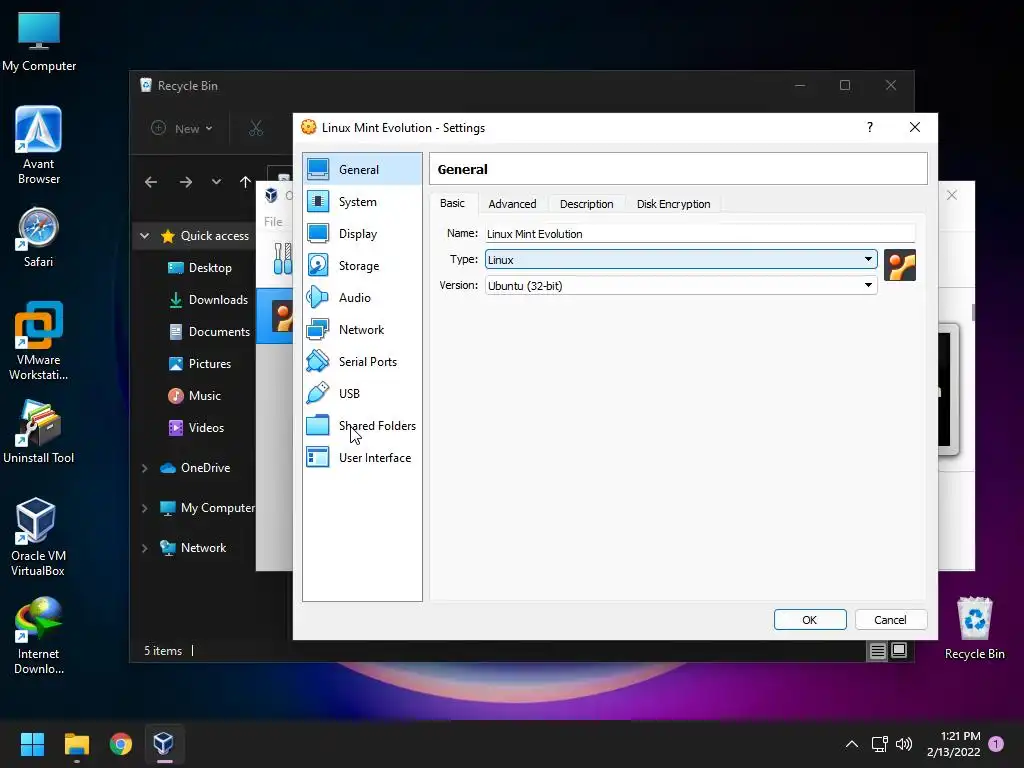Go forward in Recycle Bin window
The width and height of the screenshot is (1024, 768).
pyautogui.click(x=185, y=182)
